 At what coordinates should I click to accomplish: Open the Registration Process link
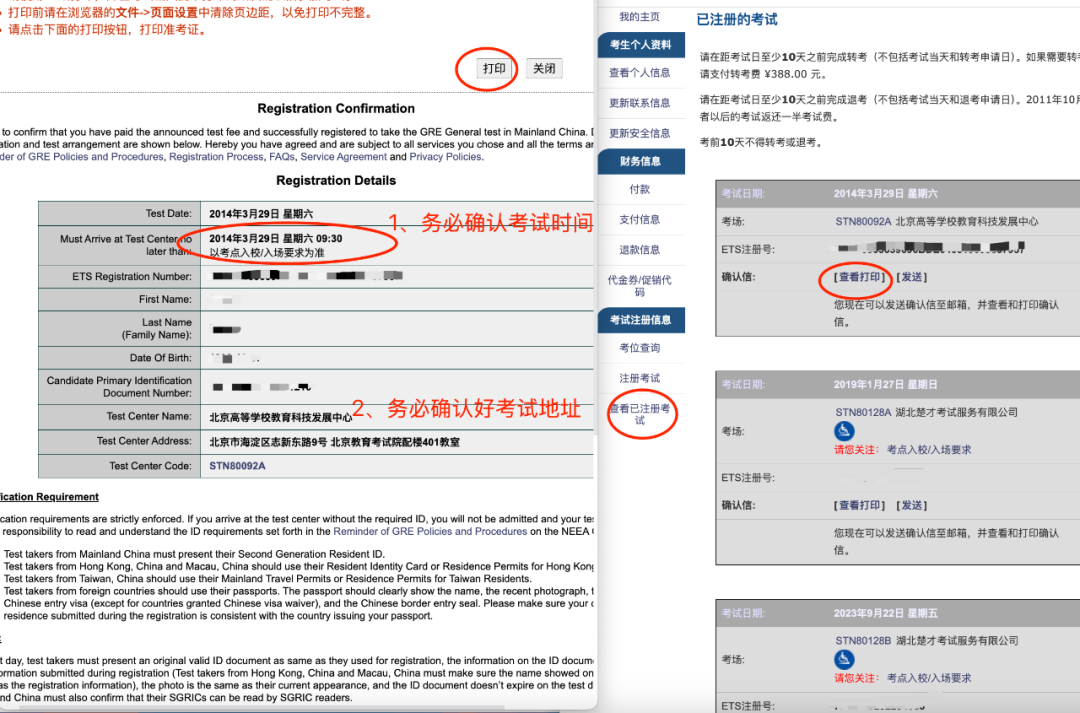pyautogui.click(x=216, y=157)
